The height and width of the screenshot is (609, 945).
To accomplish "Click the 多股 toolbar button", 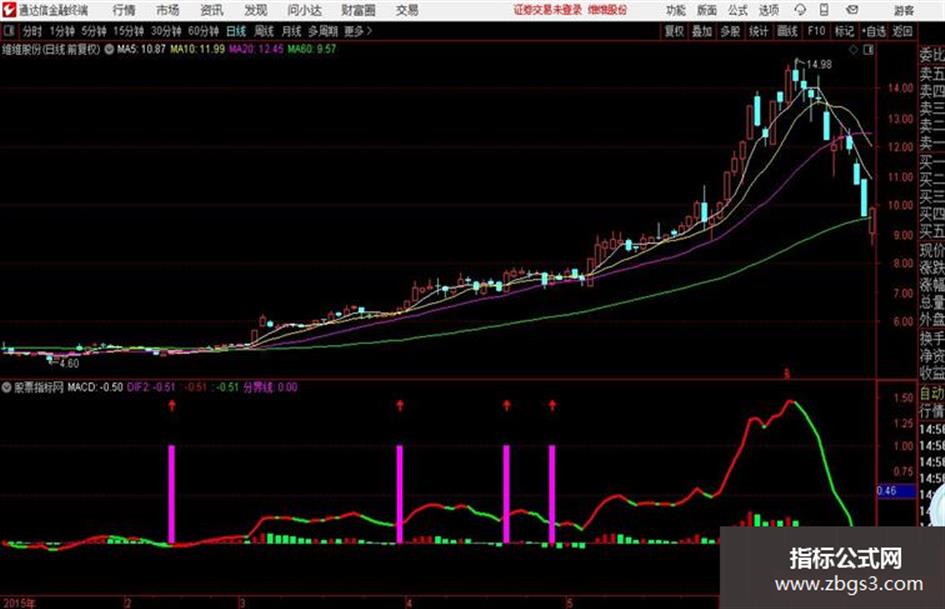I will (x=730, y=31).
